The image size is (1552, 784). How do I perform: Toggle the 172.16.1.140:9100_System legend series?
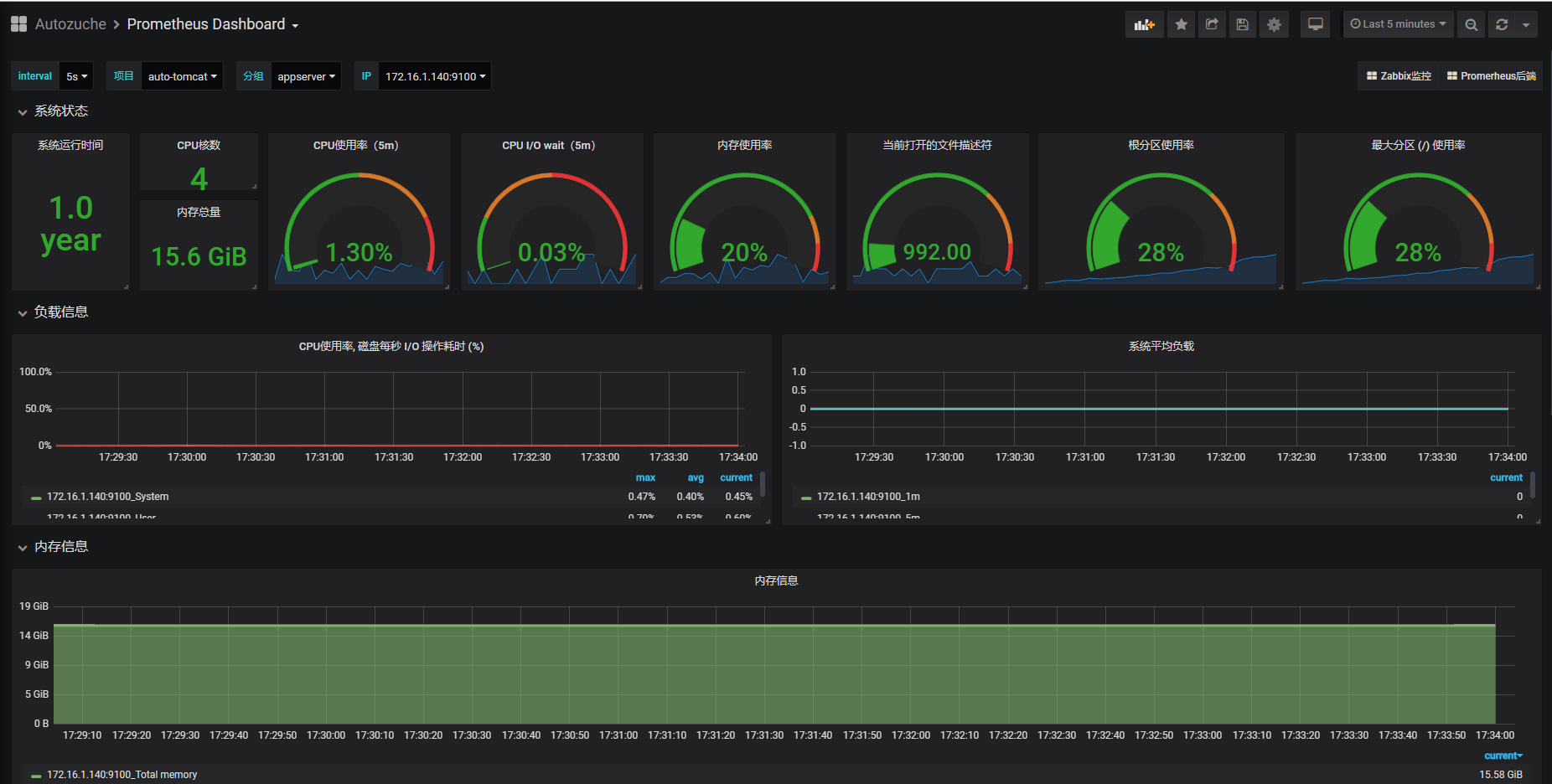[107, 497]
